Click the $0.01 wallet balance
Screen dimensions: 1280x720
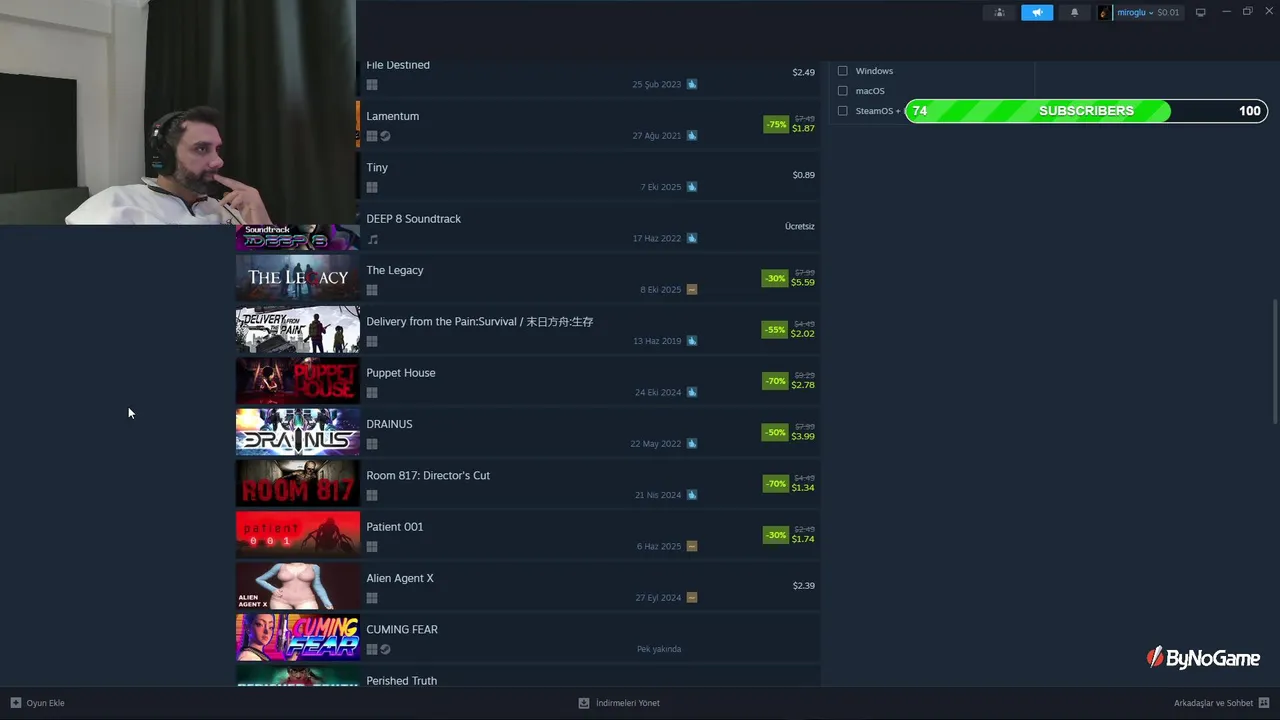point(1168,12)
